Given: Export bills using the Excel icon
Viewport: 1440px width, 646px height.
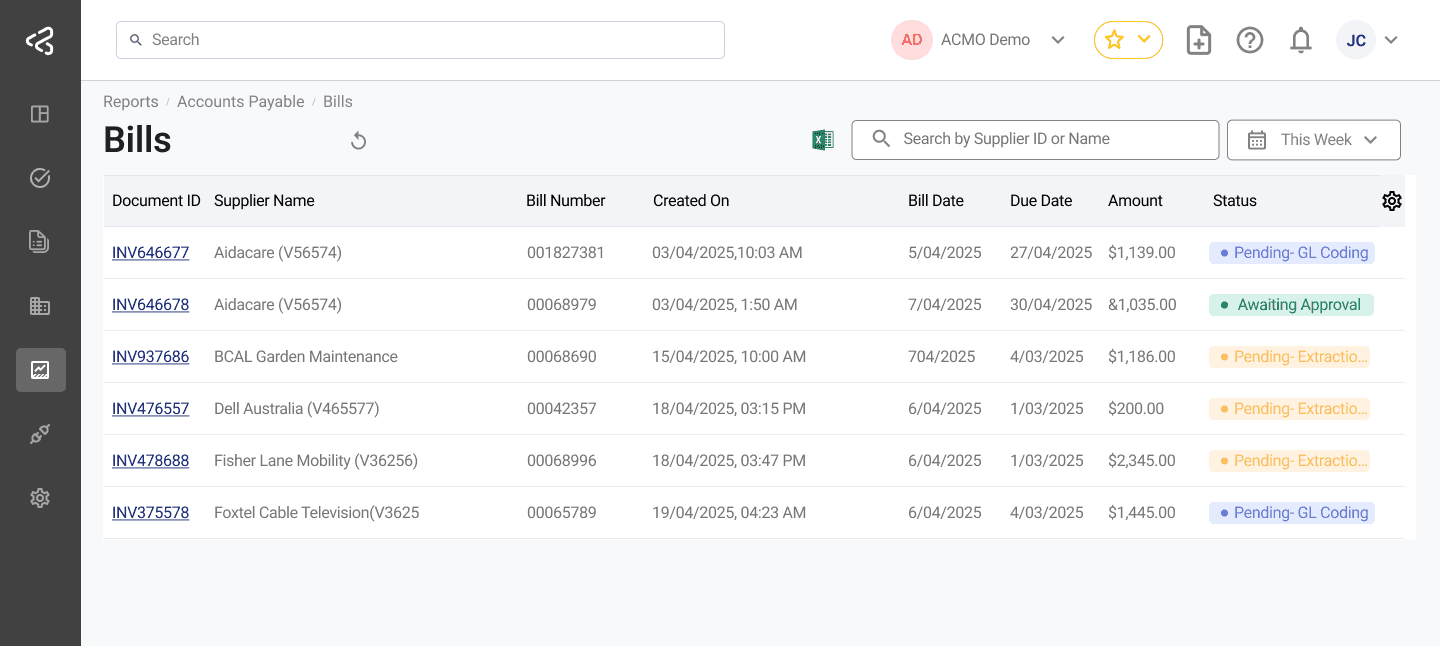Looking at the screenshot, I should tap(822, 139).
